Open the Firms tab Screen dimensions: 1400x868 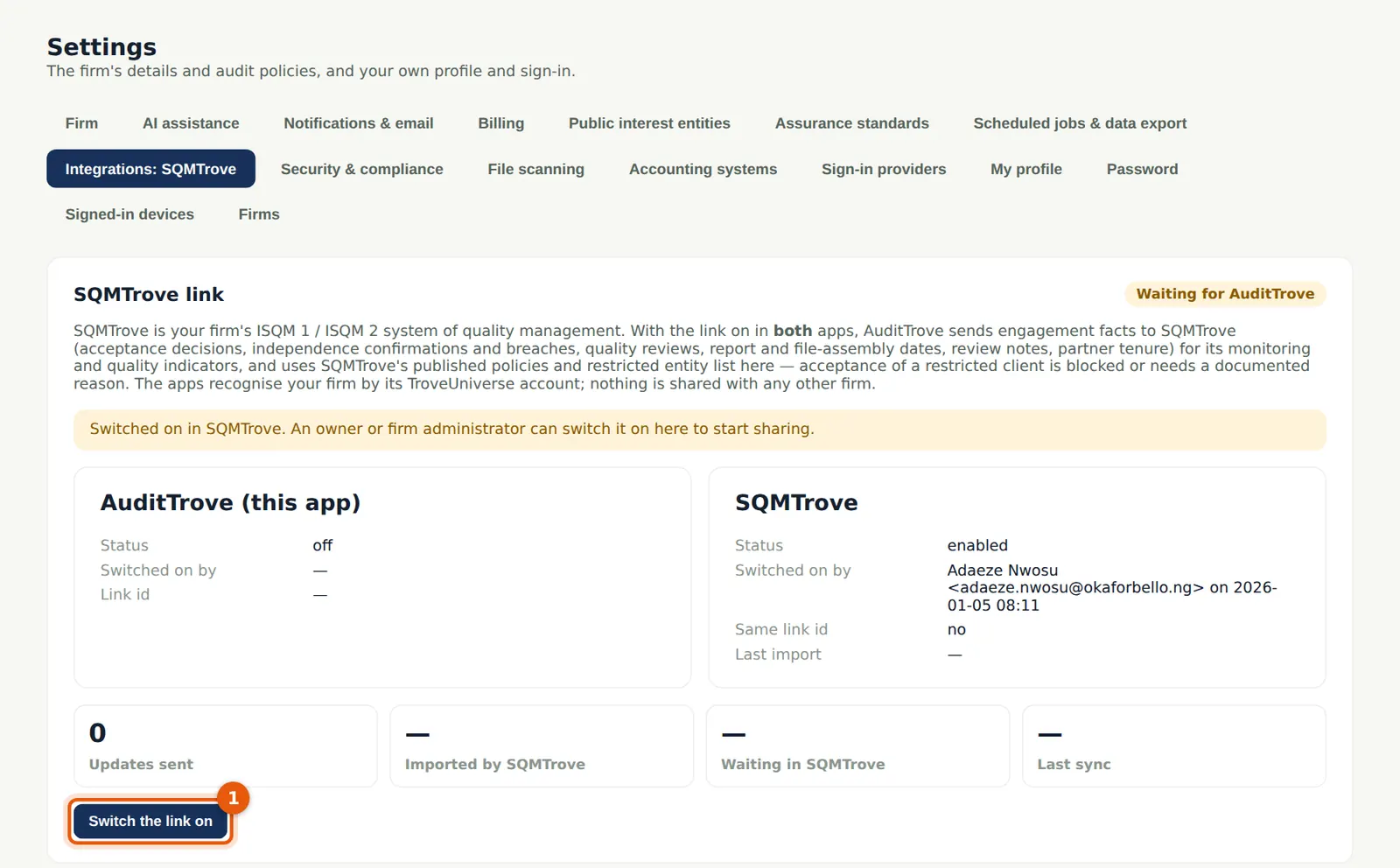point(259,214)
